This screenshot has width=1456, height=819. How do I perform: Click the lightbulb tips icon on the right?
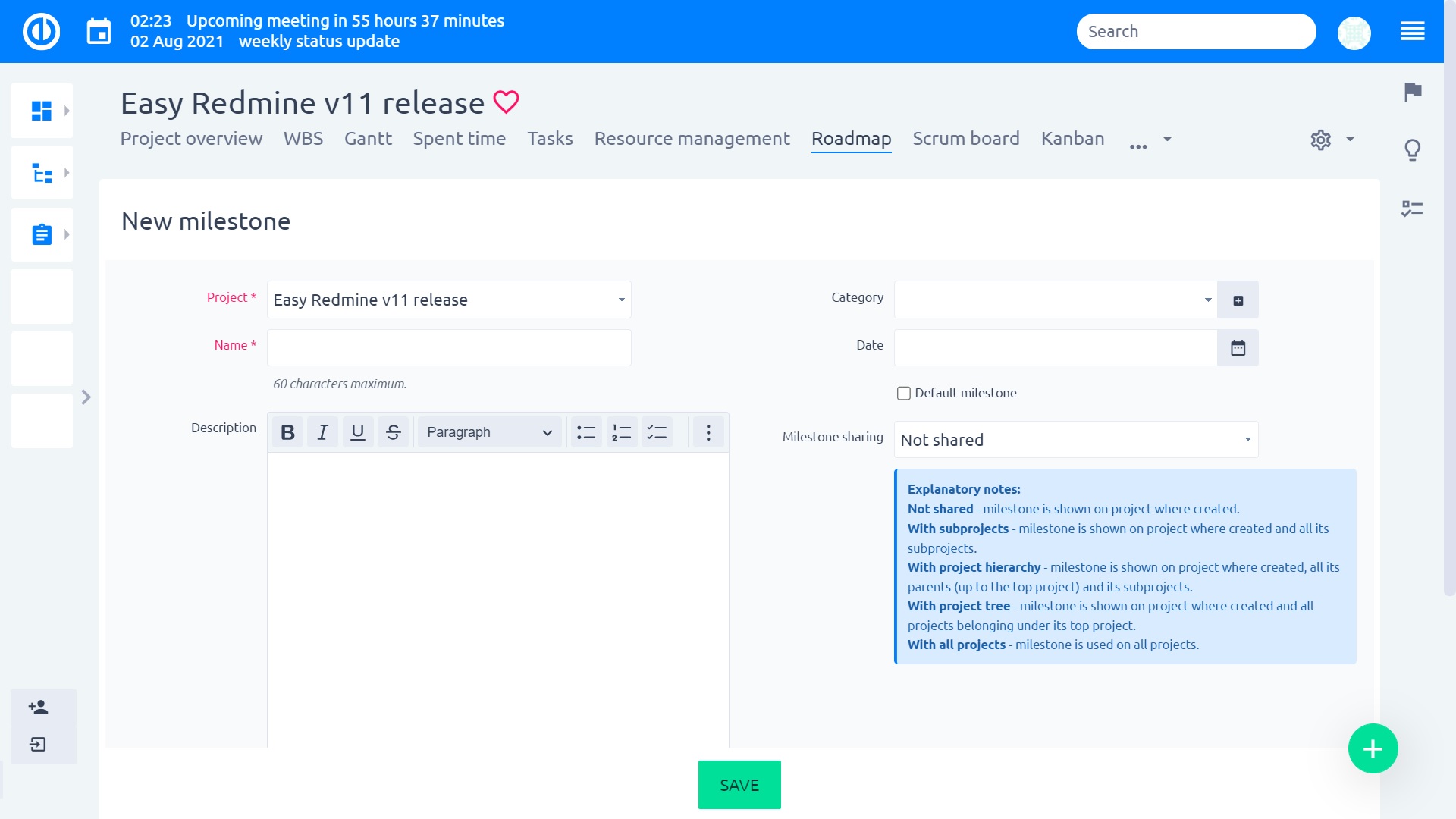click(x=1412, y=149)
